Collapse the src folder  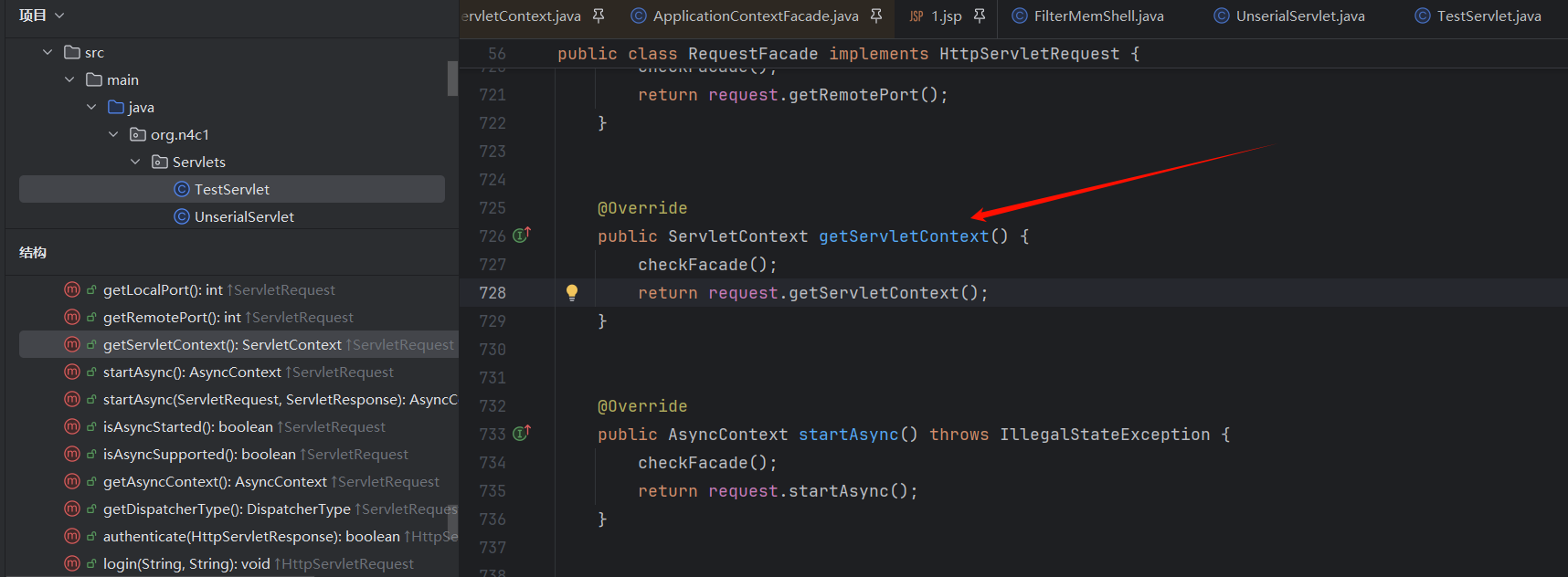pos(48,52)
